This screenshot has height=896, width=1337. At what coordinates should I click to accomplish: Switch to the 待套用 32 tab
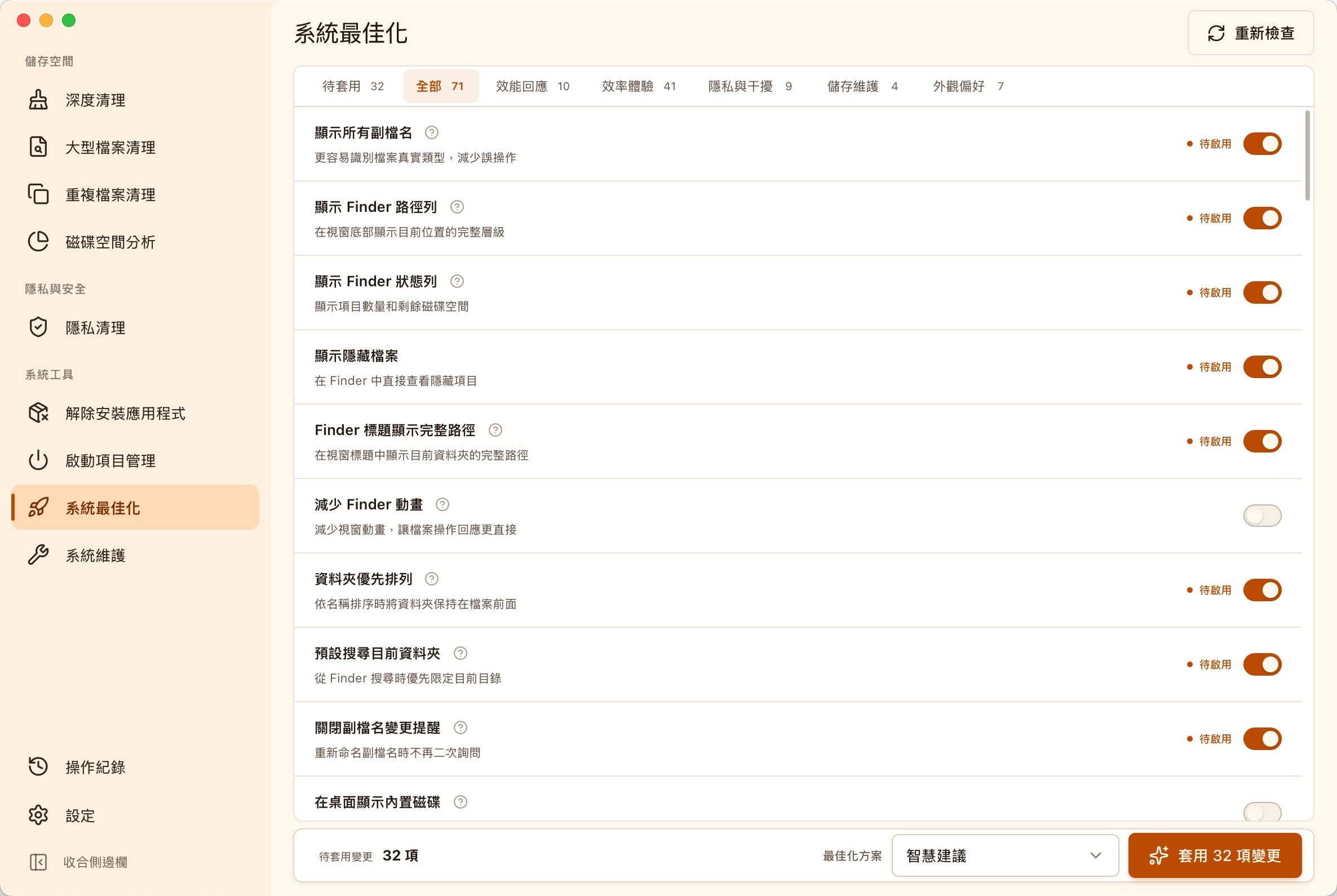pyautogui.click(x=353, y=86)
